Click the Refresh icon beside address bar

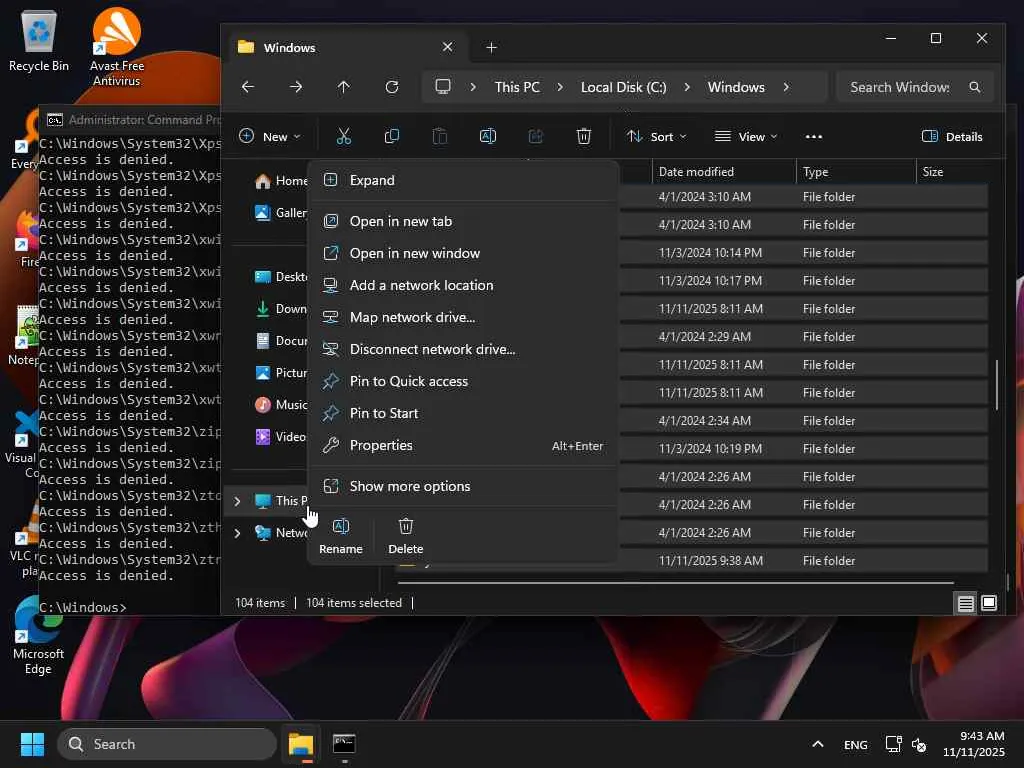392,87
